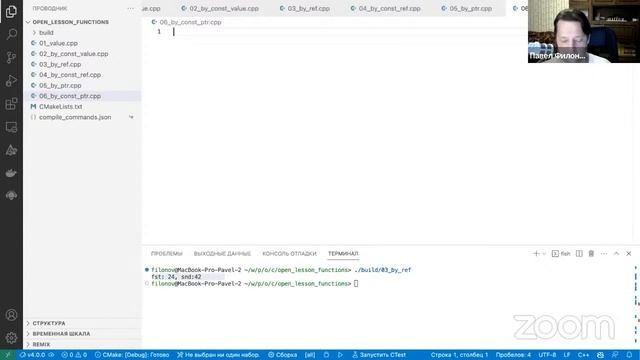Open the Docker view in activity bar
This screenshot has width=640, height=360.
11,173
